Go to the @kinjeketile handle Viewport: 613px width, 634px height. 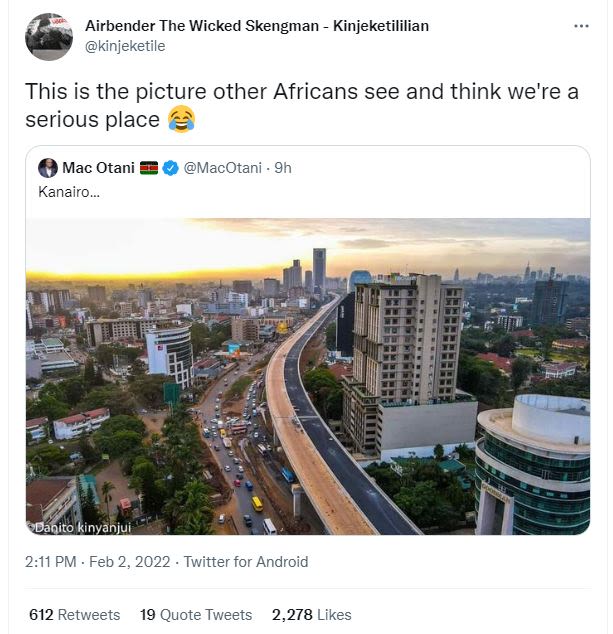click(x=125, y=45)
